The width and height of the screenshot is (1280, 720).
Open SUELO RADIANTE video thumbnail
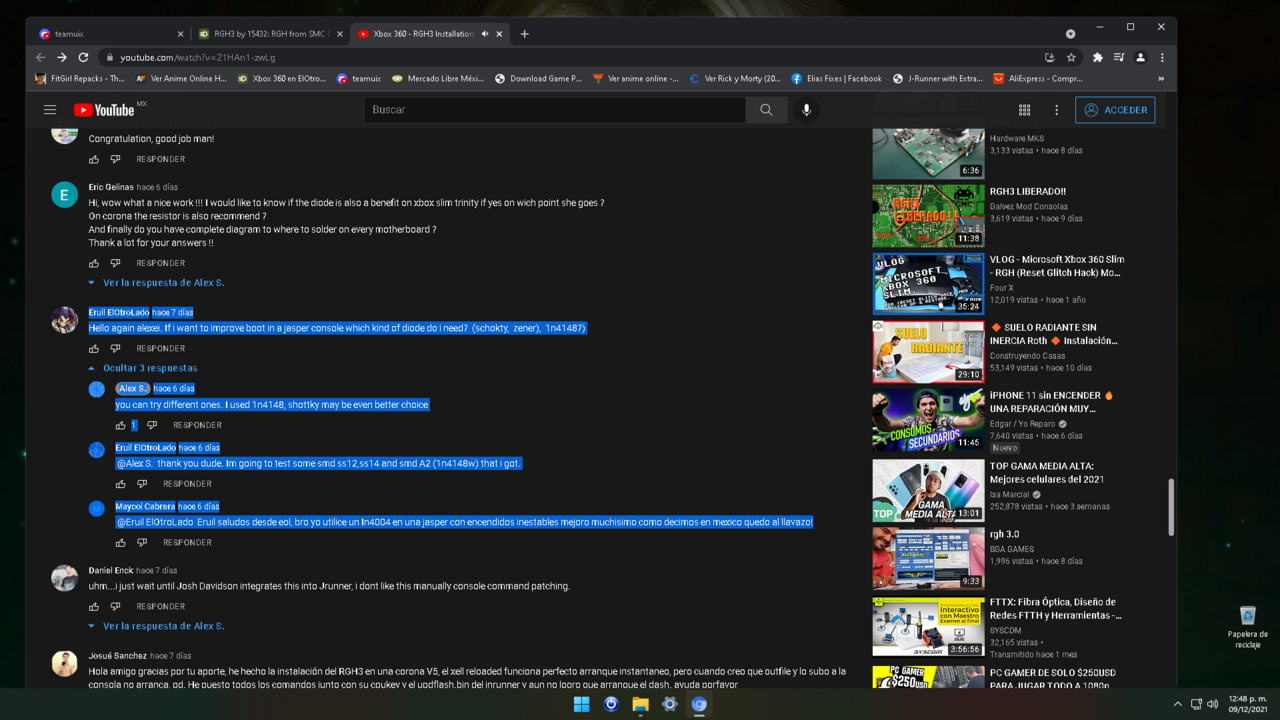(928, 351)
